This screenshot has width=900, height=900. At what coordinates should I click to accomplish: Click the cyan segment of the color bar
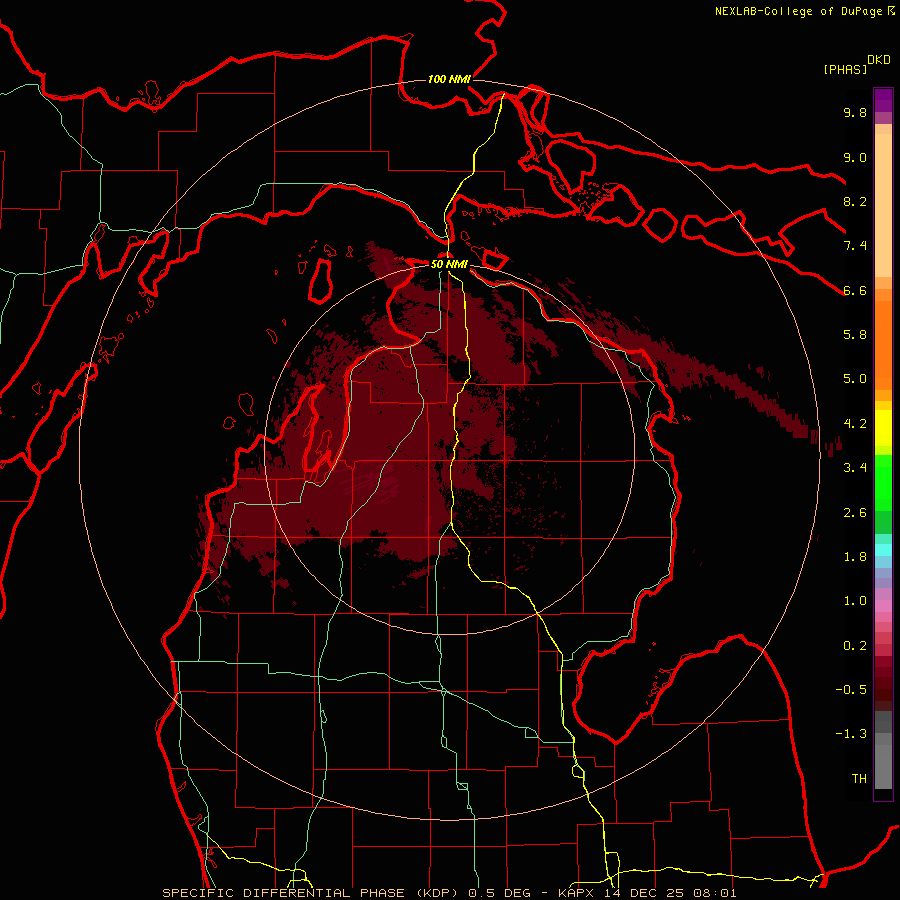(883, 550)
